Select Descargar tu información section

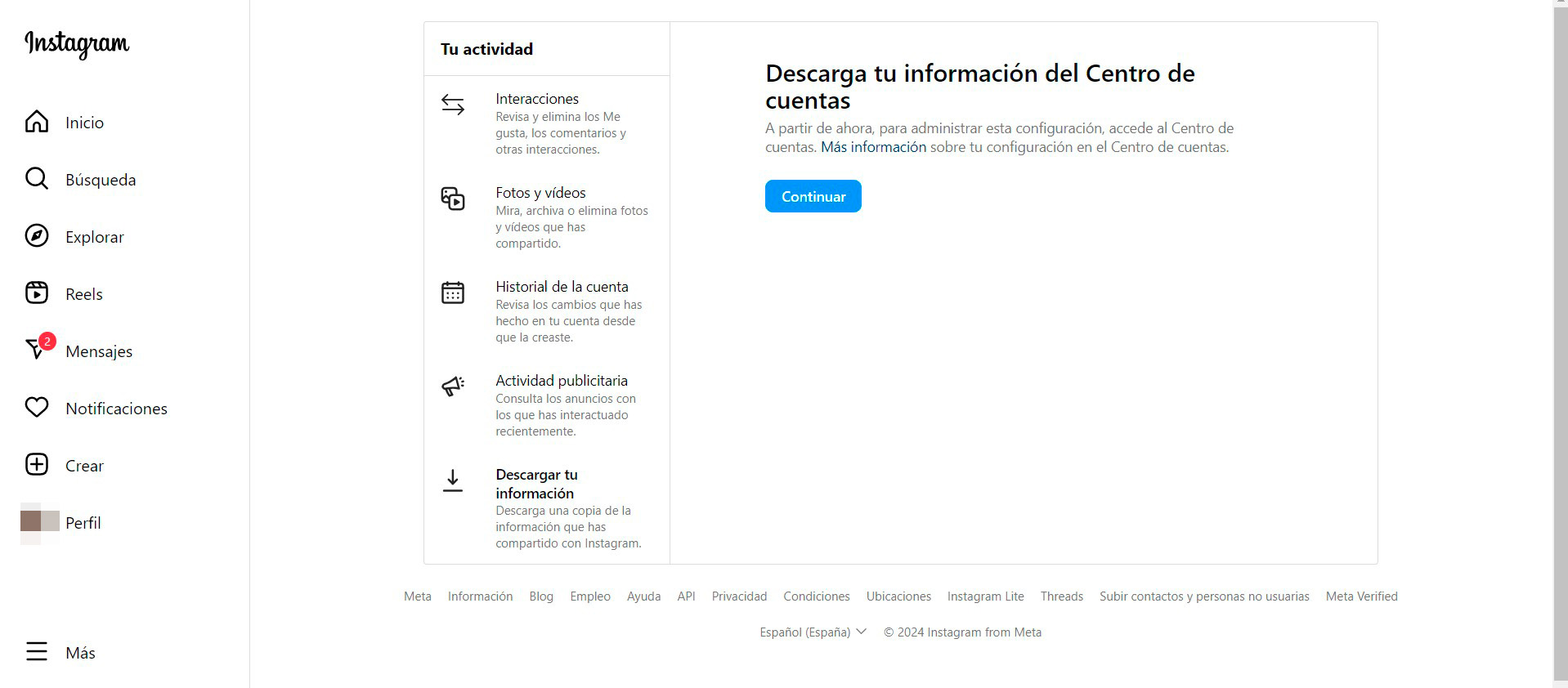[547, 508]
